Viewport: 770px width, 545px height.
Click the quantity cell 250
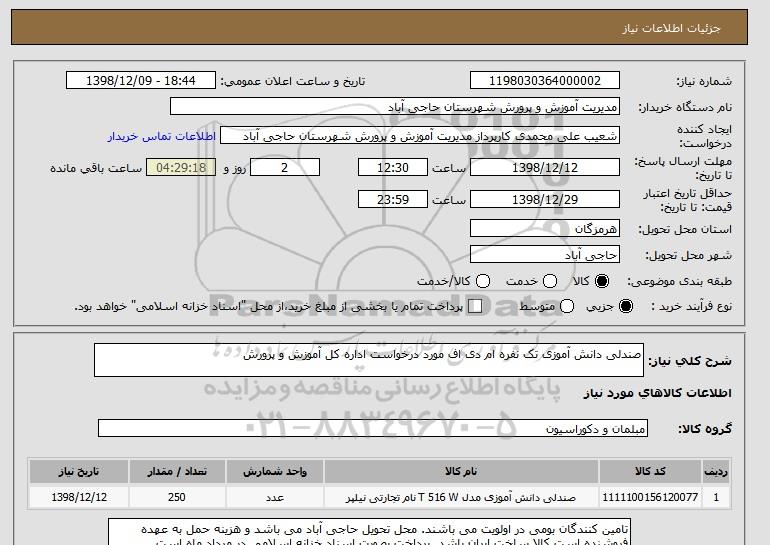[x=177, y=497]
